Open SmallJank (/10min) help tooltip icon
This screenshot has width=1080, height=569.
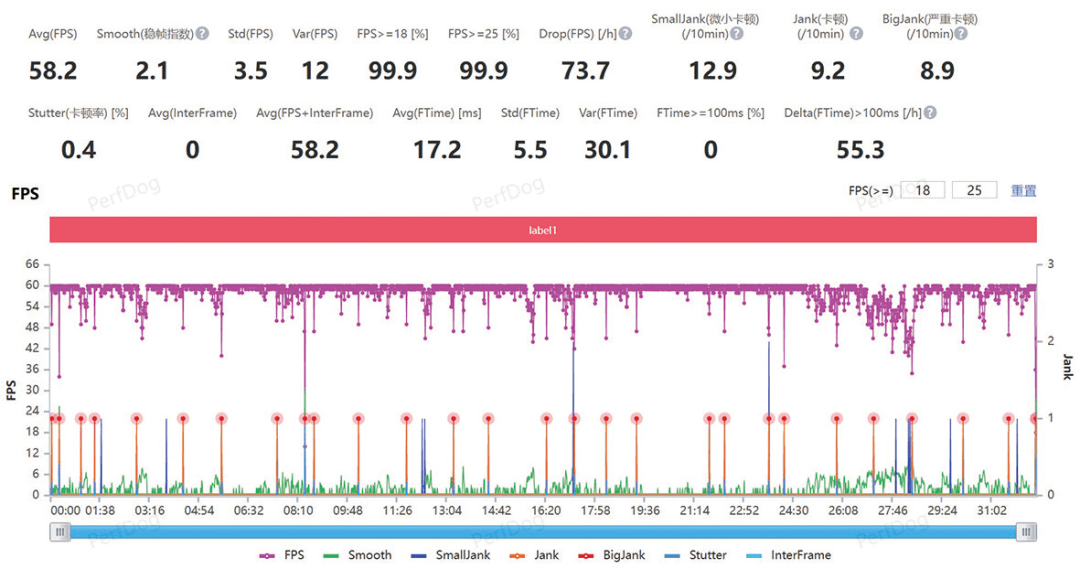[x=737, y=33]
